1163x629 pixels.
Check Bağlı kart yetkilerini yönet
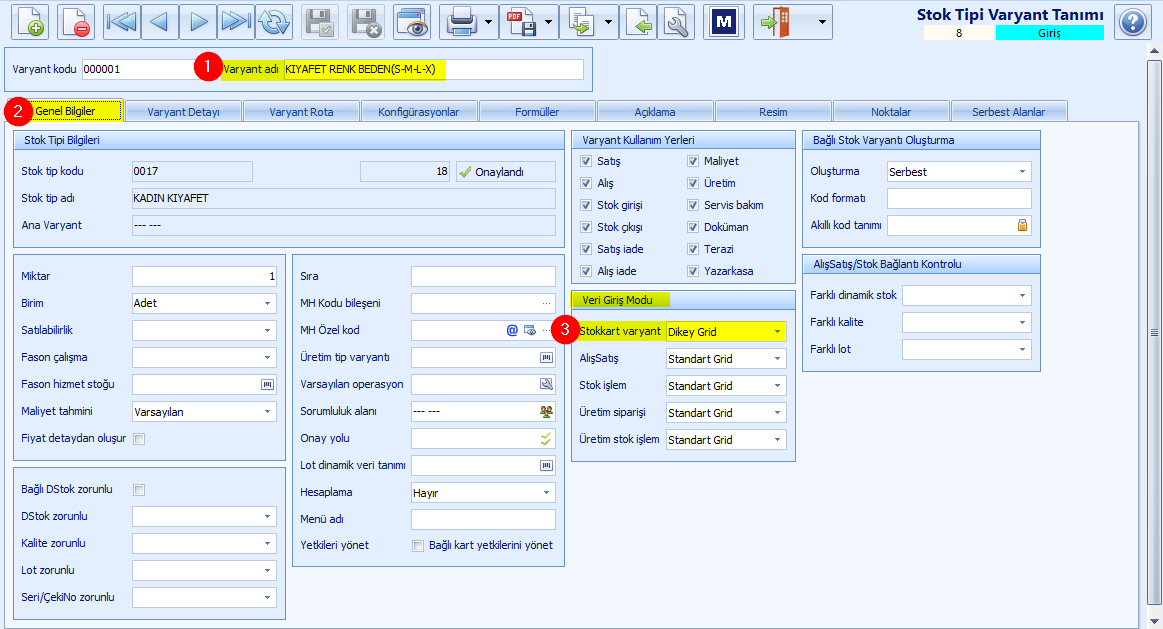pos(418,546)
